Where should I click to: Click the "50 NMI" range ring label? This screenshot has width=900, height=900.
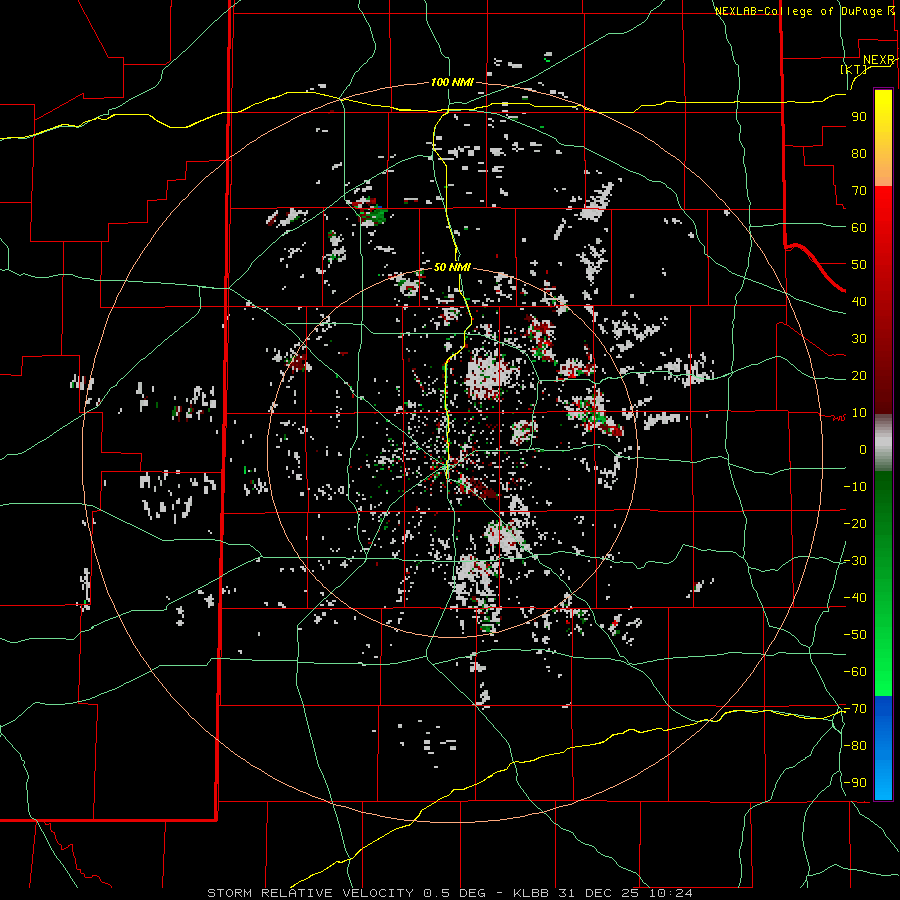452,267
